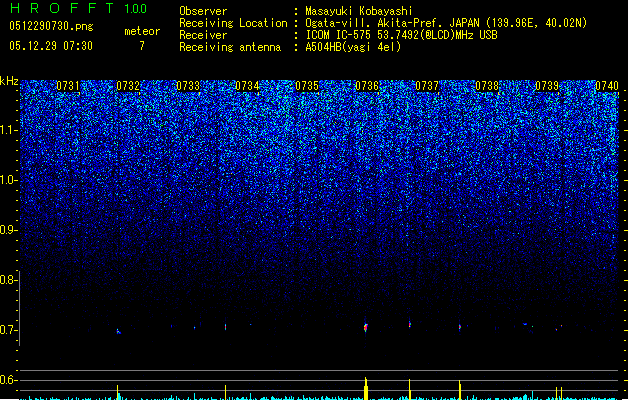Click the 0737 time marker
Viewport: 629px width, 400px height.
427,86
